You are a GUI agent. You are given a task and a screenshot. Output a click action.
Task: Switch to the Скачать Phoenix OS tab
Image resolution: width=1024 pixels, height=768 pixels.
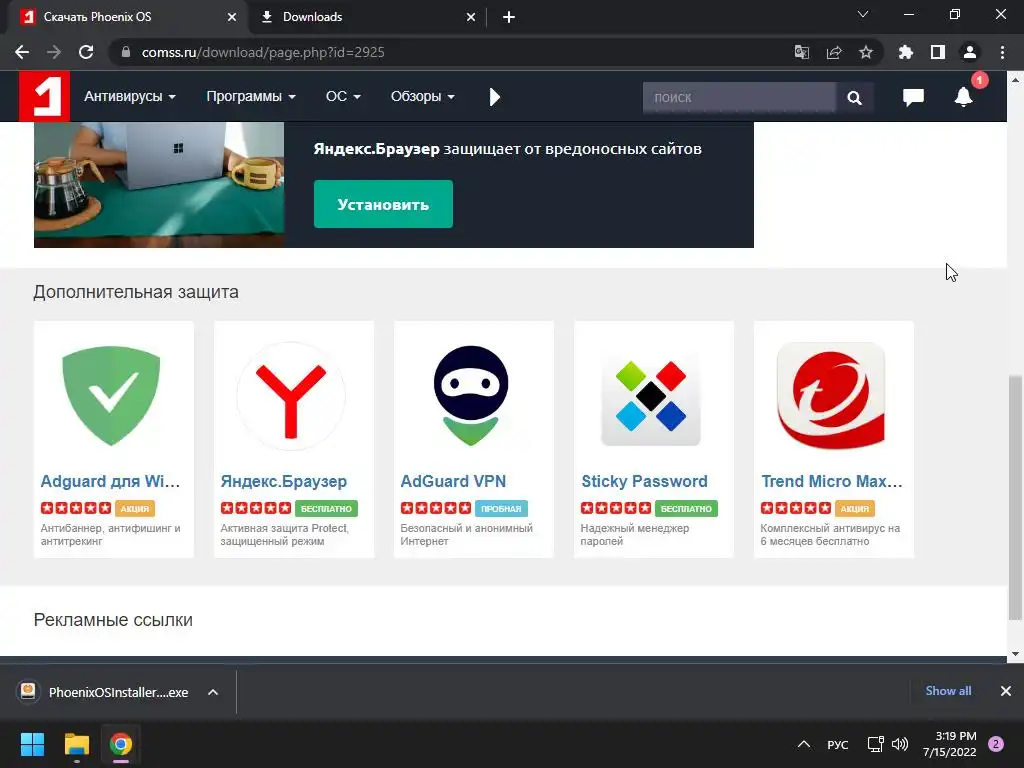point(124,17)
